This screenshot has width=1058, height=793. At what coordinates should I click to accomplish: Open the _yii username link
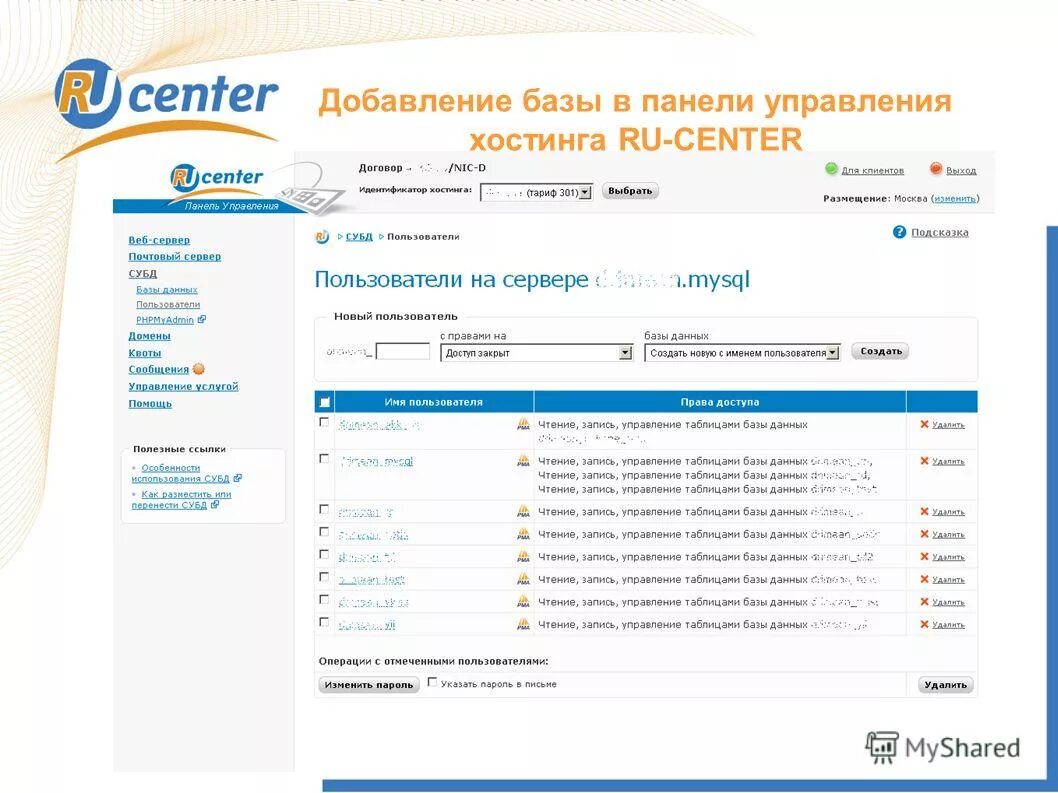[x=366, y=625]
